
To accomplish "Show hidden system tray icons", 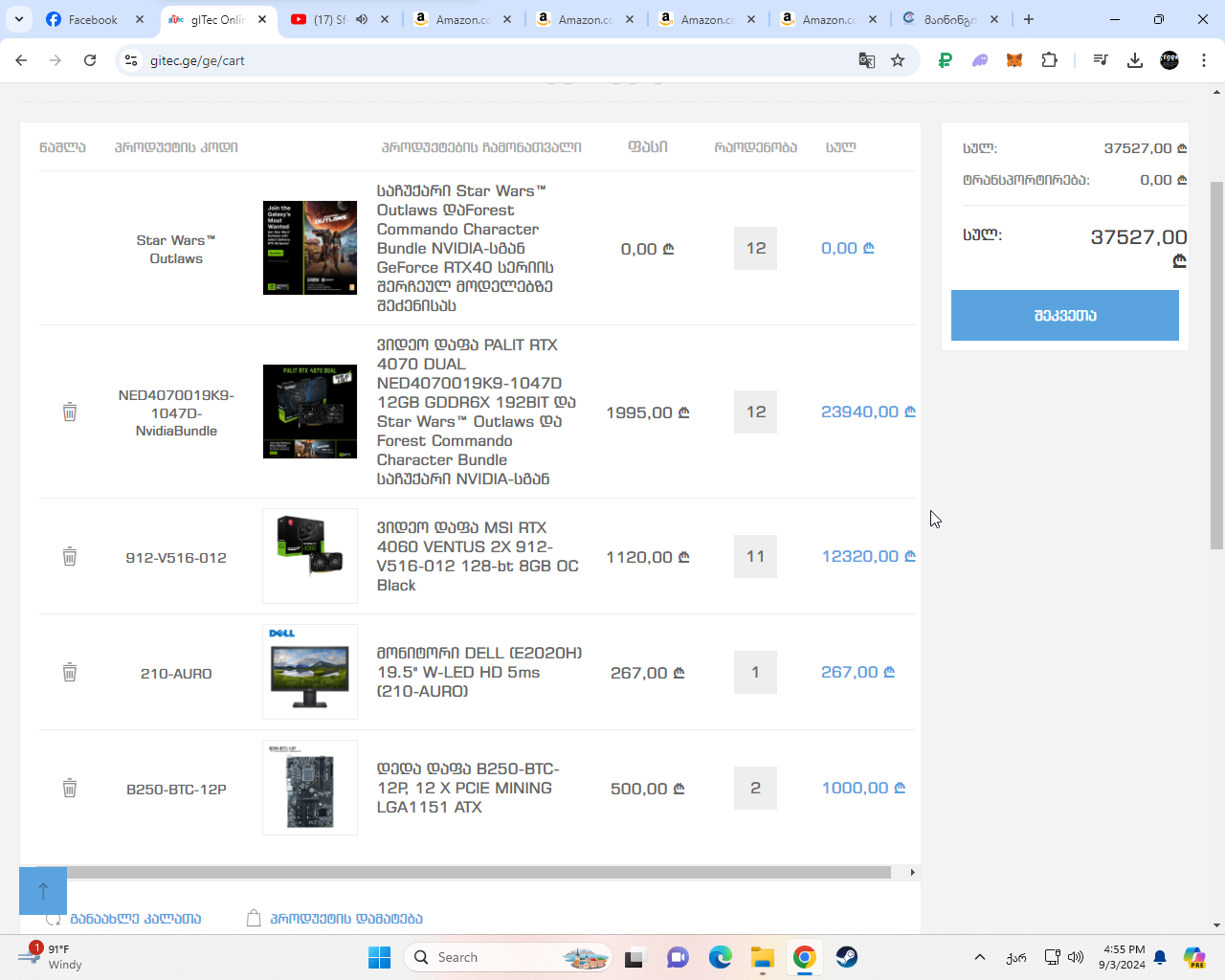I will coord(979,957).
